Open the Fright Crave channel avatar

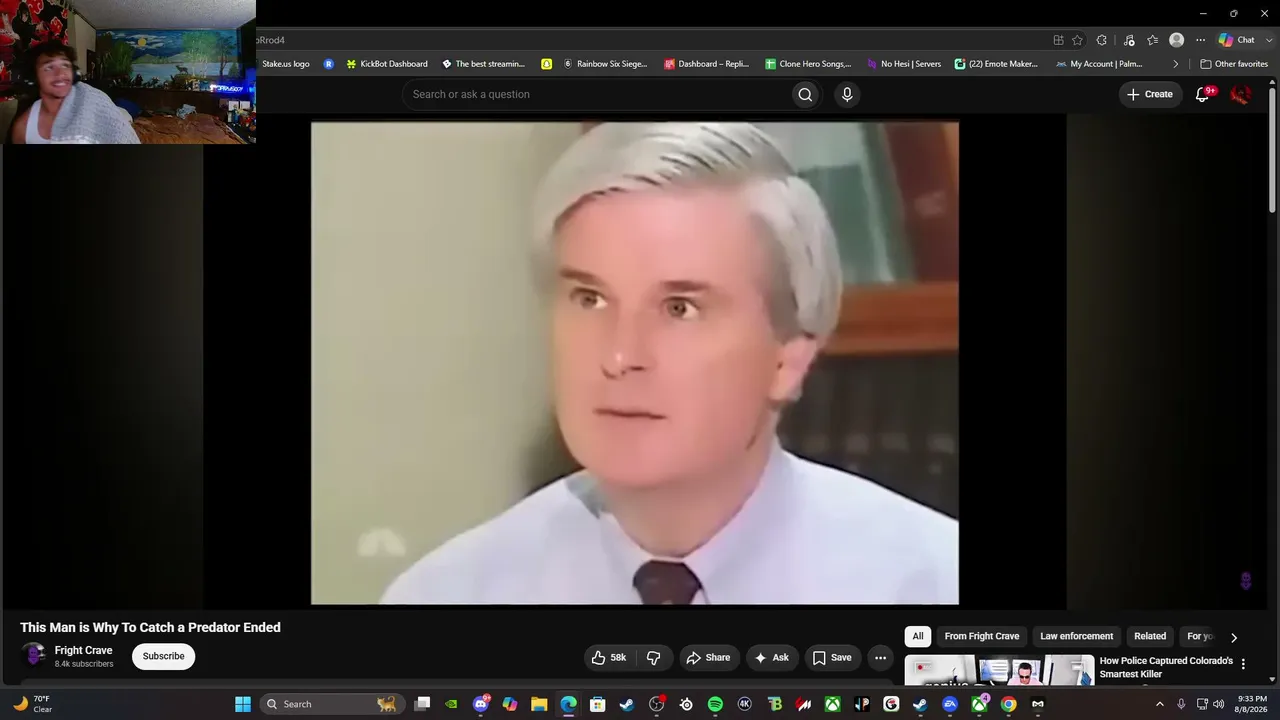(x=34, y=656)
